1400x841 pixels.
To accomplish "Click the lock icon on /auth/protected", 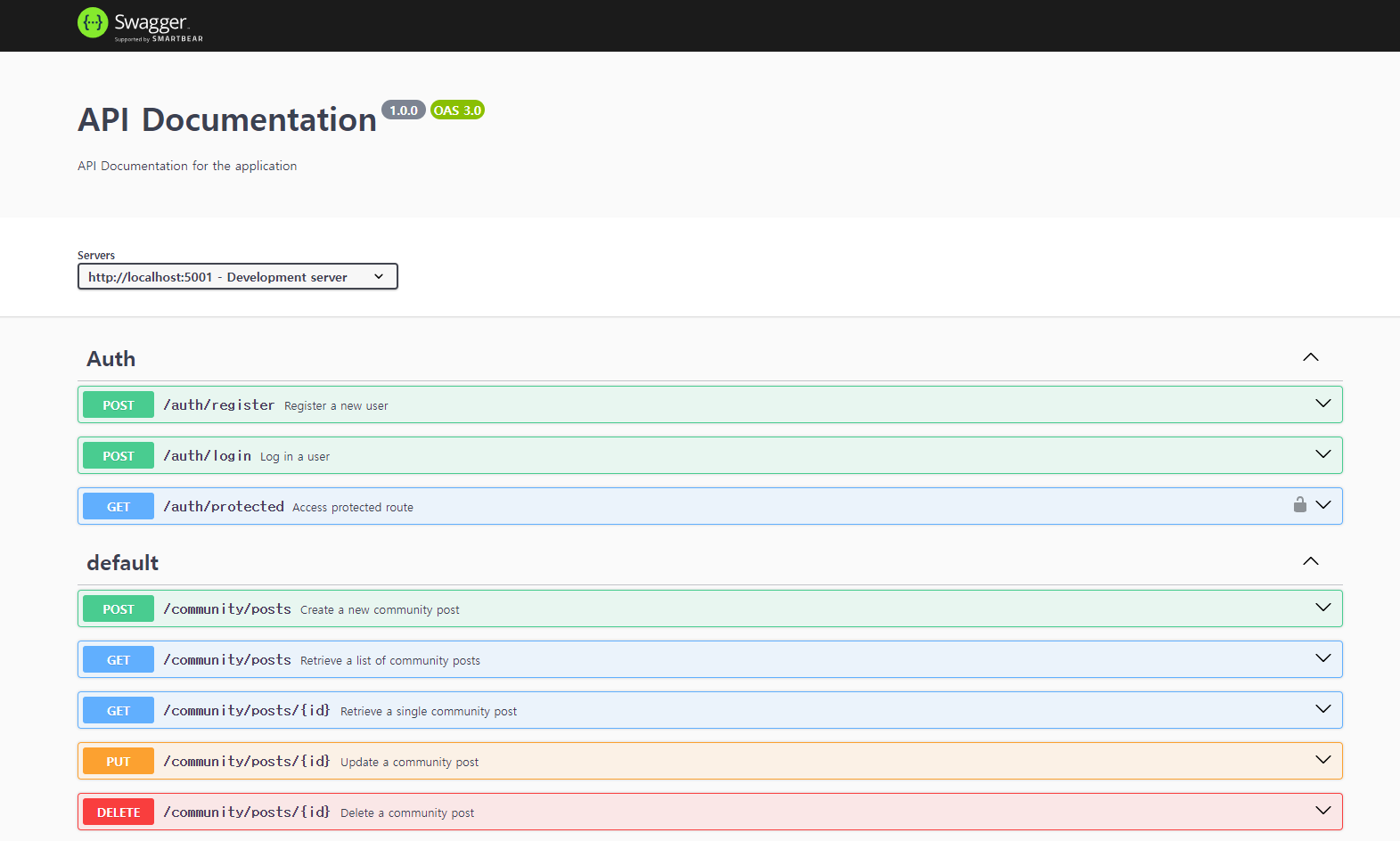I will [1300, 504].
